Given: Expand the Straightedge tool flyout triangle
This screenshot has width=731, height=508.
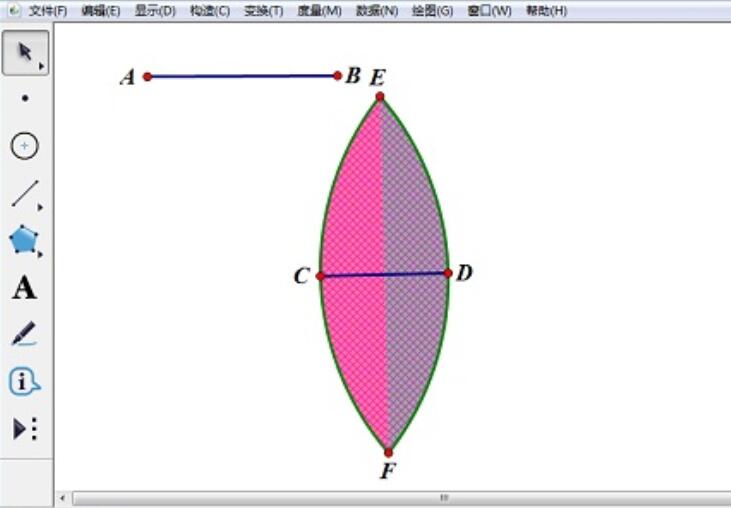Looking at the screenshot, I should click(41, 207).
